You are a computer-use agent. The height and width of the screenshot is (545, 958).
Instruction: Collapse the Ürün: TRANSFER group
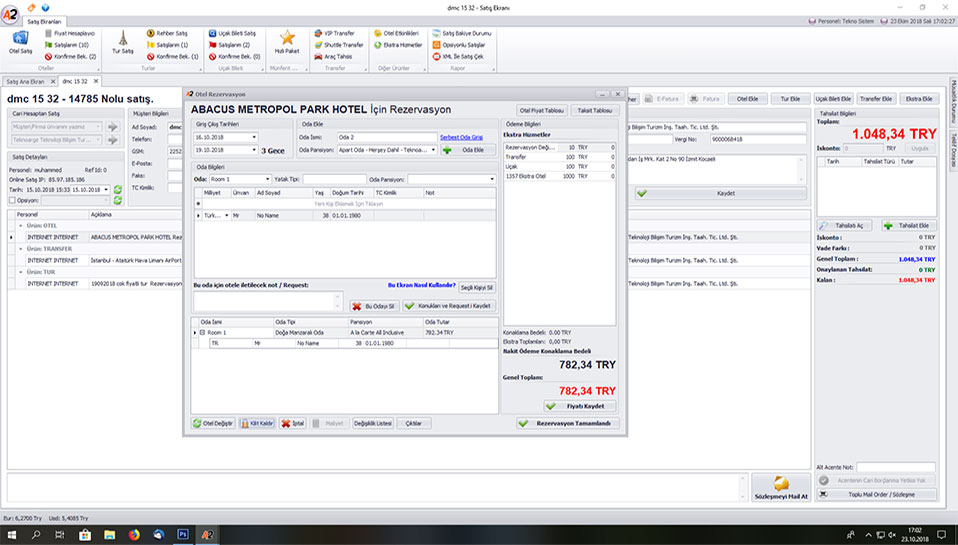(21, 249)
